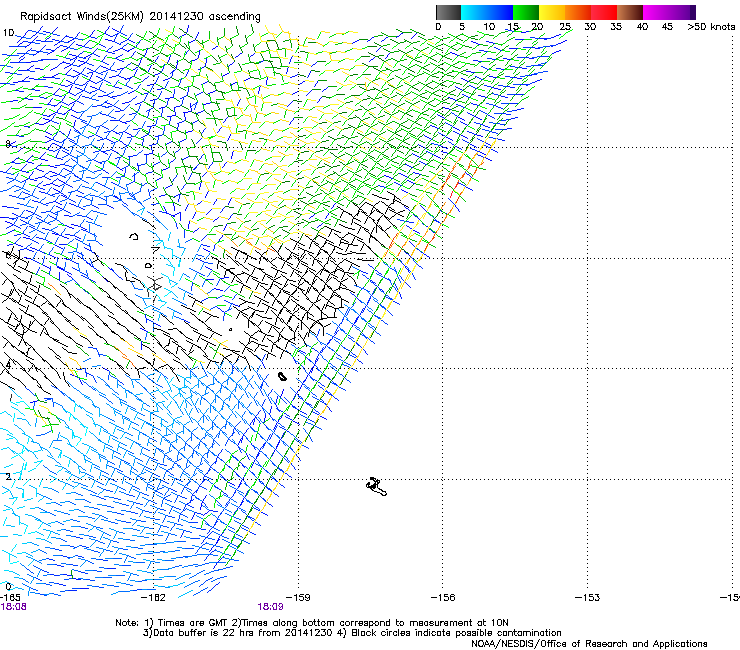Click the '>50 knots' legend label
The image size is (740, 650).
pos(711,27)
